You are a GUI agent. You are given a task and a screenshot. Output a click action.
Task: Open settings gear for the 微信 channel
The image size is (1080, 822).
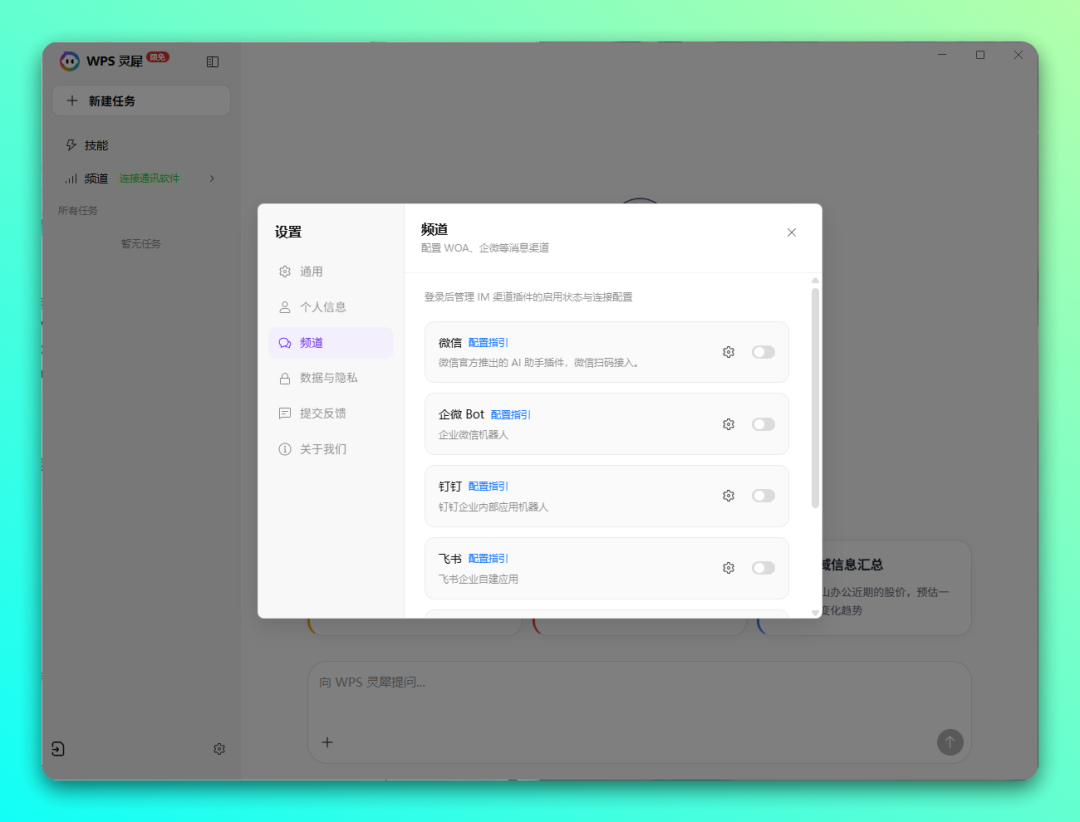point(728,351)
